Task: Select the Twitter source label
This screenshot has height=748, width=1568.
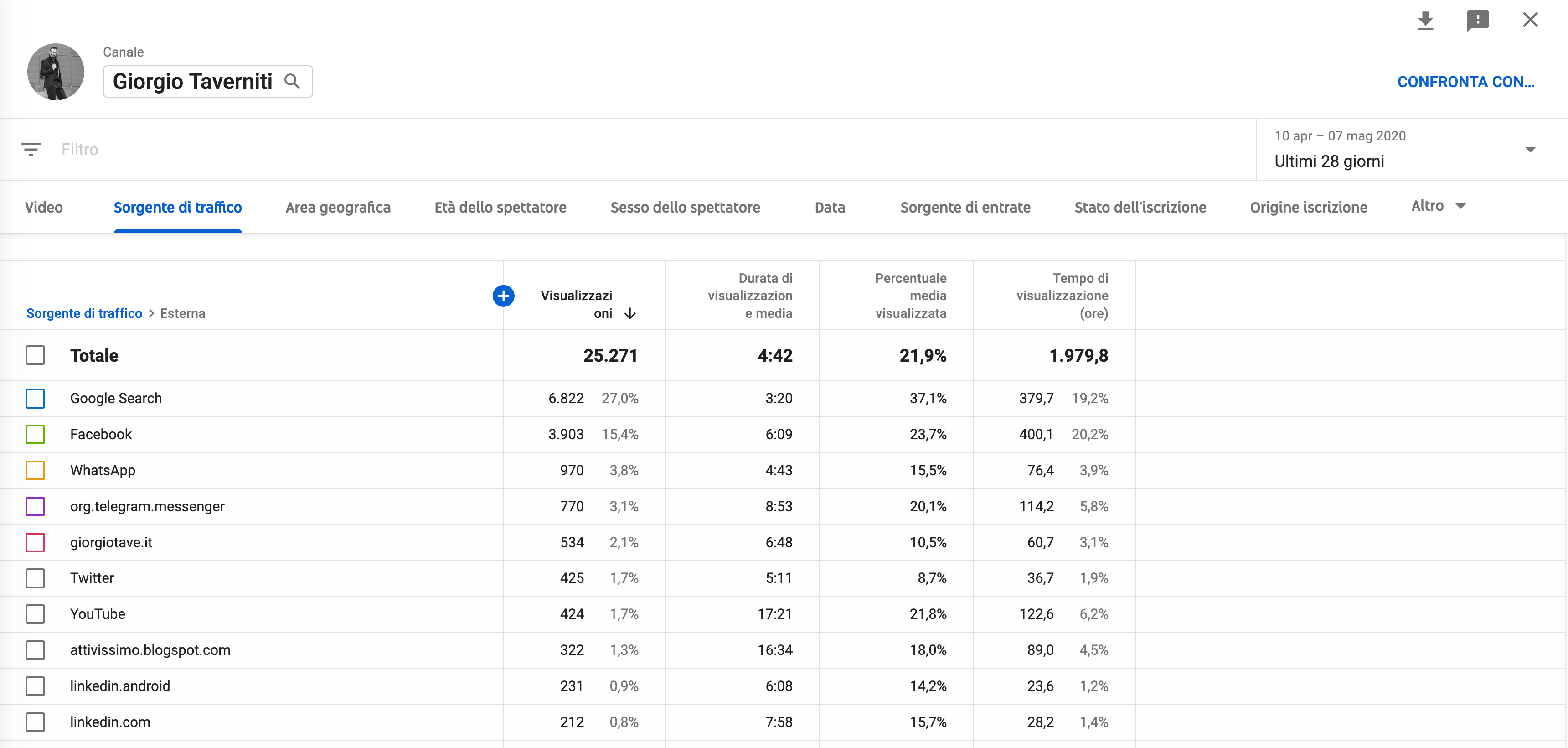Action: pos(91,578)
